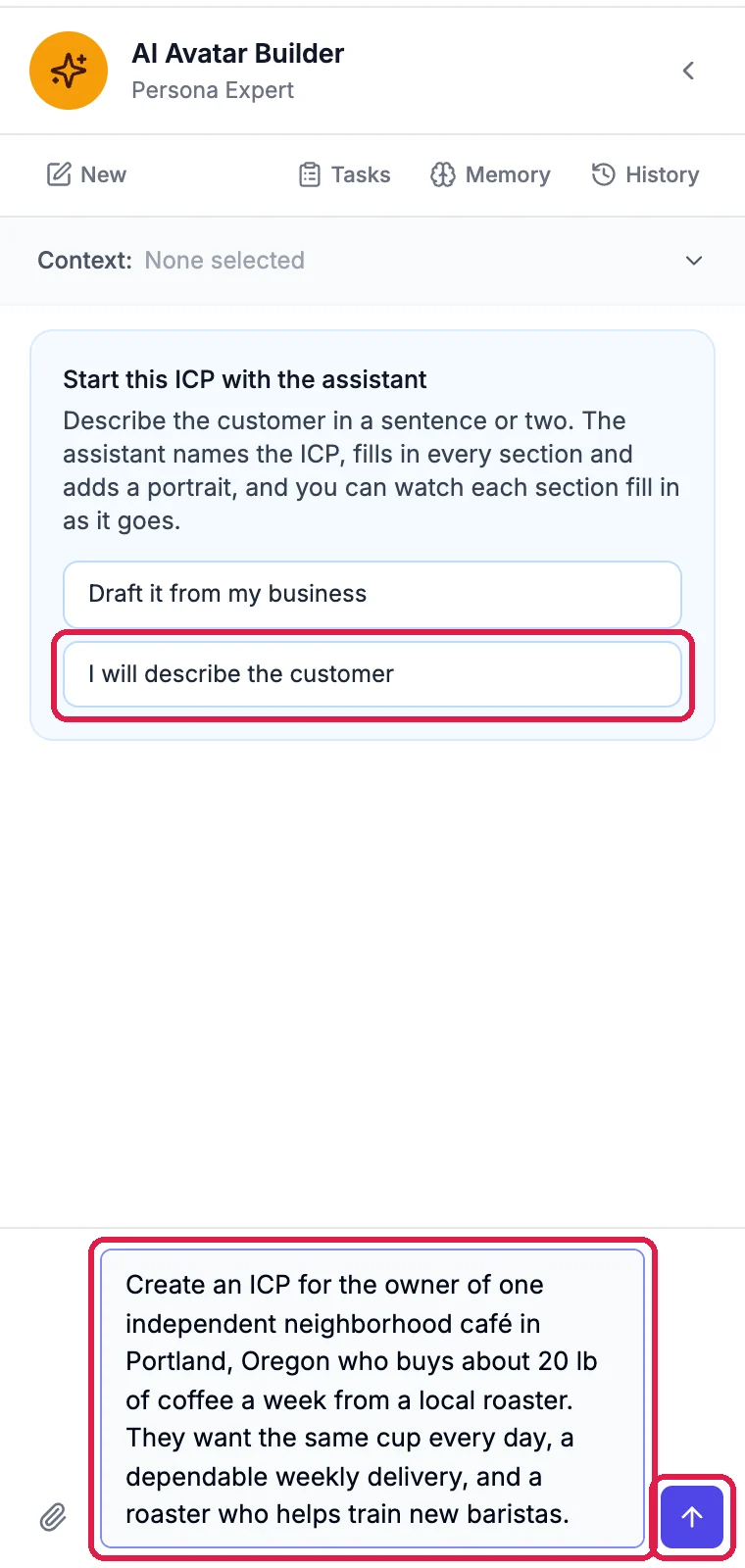The width and height of the screenshot is (745, 1568).
Task: Click the brain icon beside Memory
Action: point(443,174)
